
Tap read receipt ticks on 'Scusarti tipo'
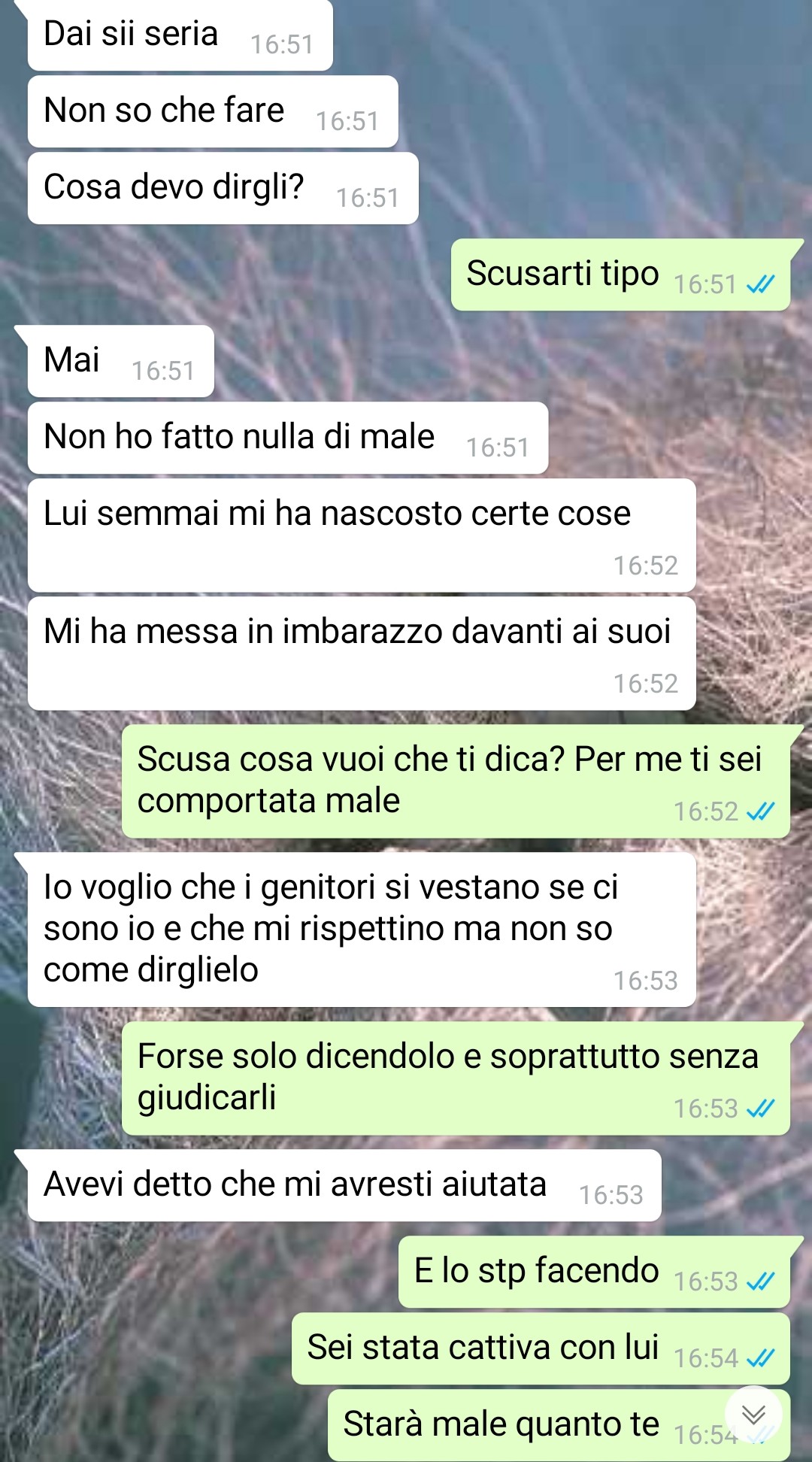coord(760,284)
